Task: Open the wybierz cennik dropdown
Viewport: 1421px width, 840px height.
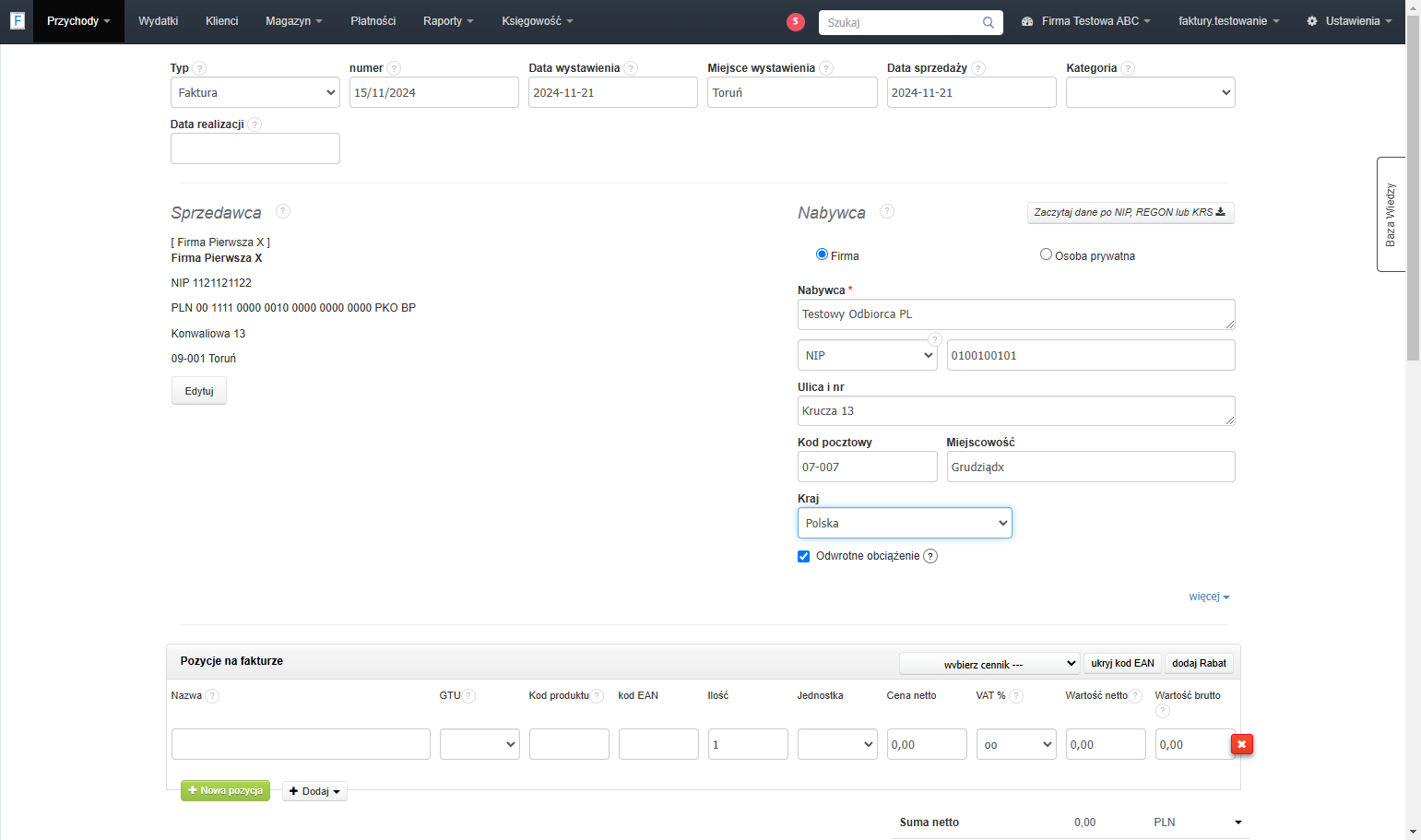Action: tap(989, 664)
